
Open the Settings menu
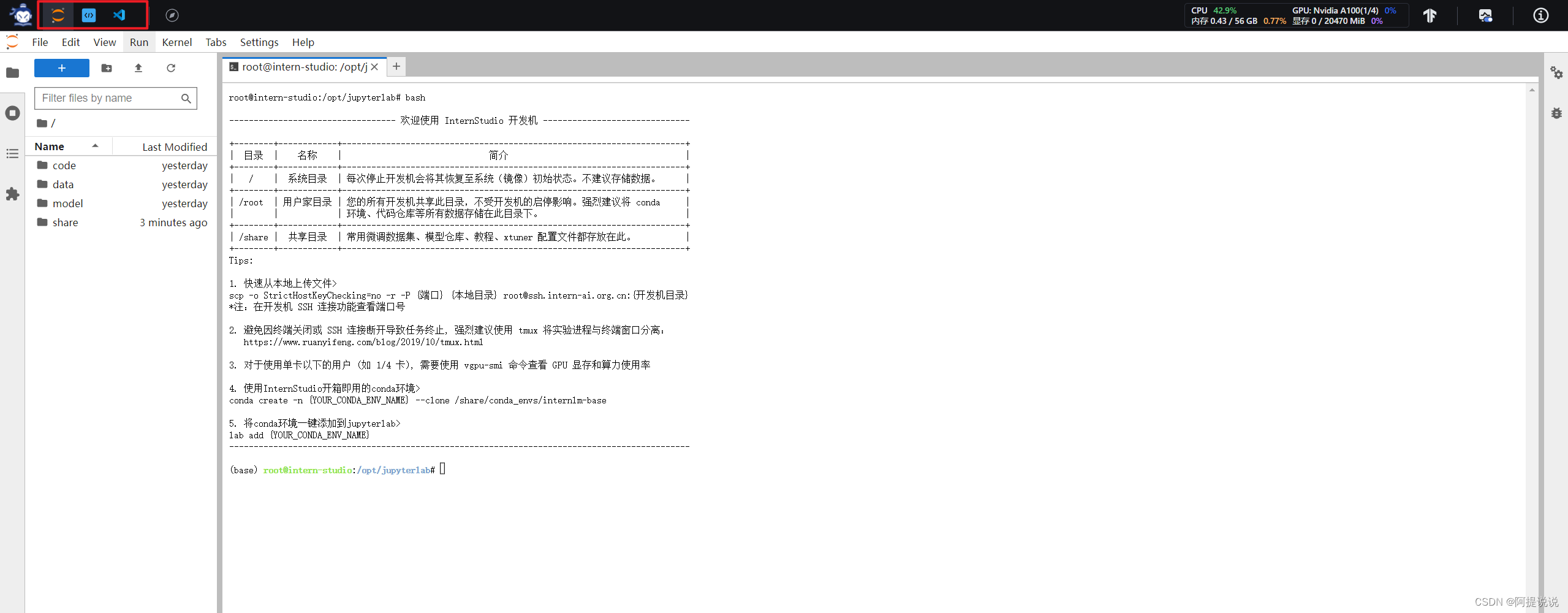pyautogui.click(x=259, y=42)
